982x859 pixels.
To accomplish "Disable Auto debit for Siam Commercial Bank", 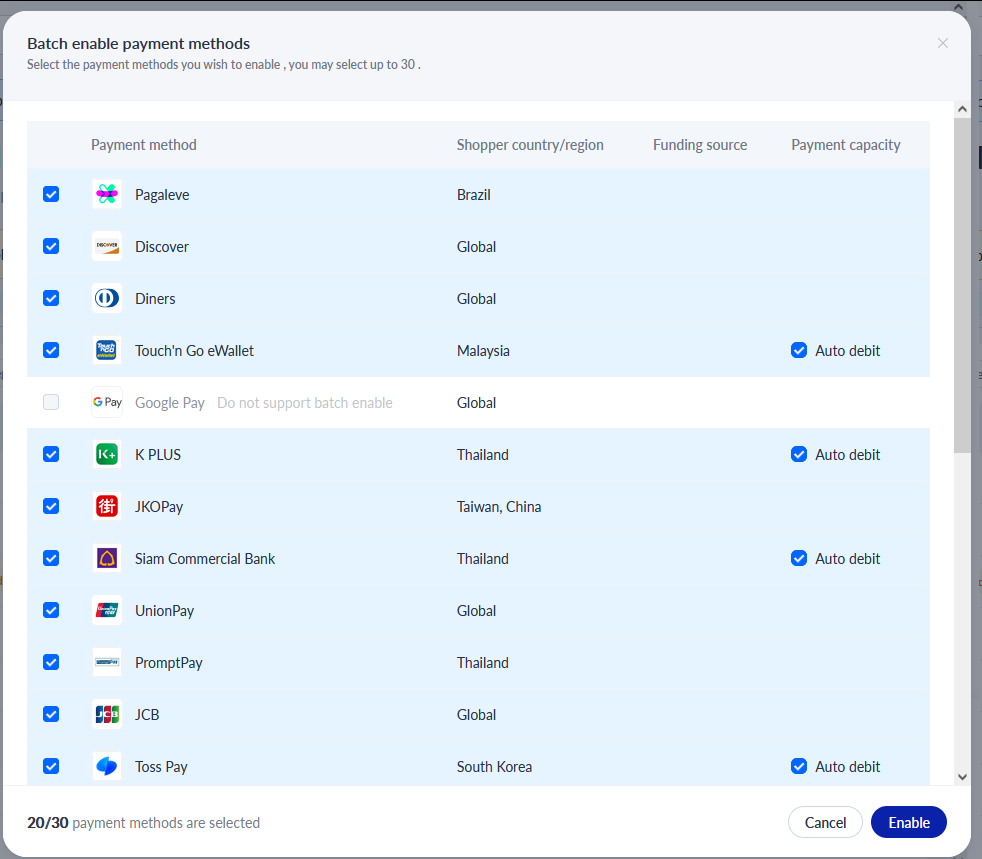I will [x=799, y=558].
